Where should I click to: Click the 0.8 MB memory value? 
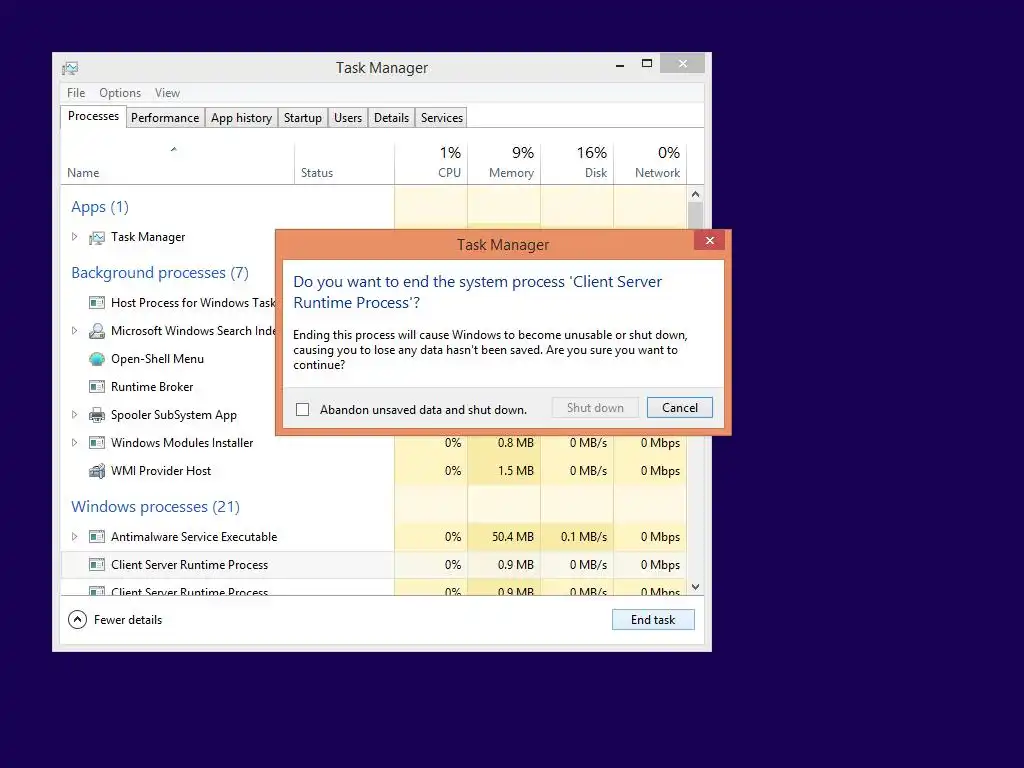(516, 443)
